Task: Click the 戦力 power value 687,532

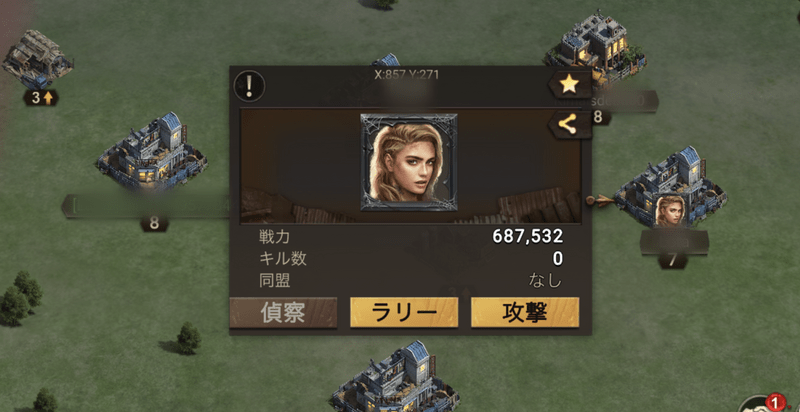Action: [x=528, y=236]
